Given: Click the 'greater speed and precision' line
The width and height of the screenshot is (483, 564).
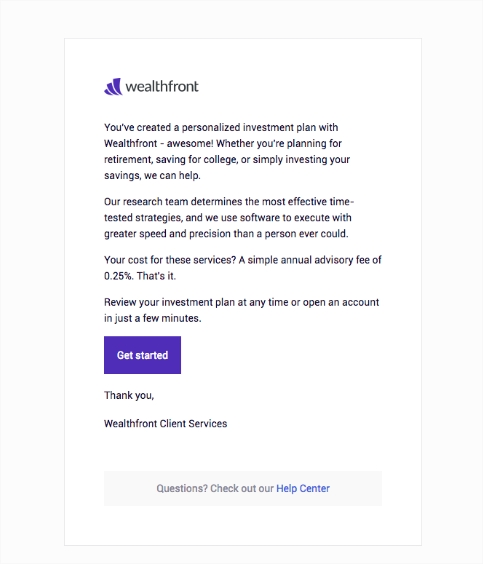Looking at the screenshot, I should pos(226,234).
